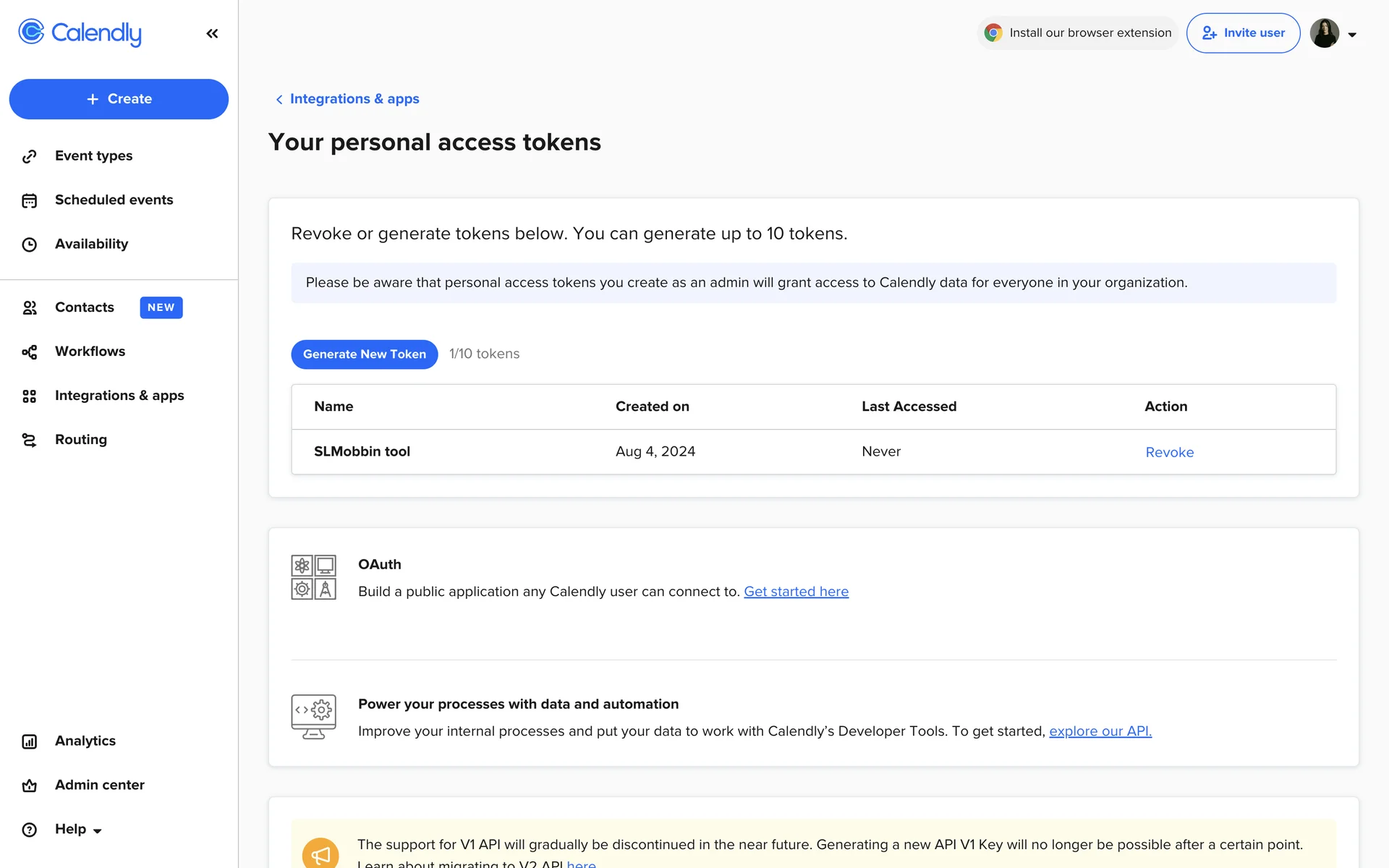Open the Routing icon in sidebar

(29, 440)
